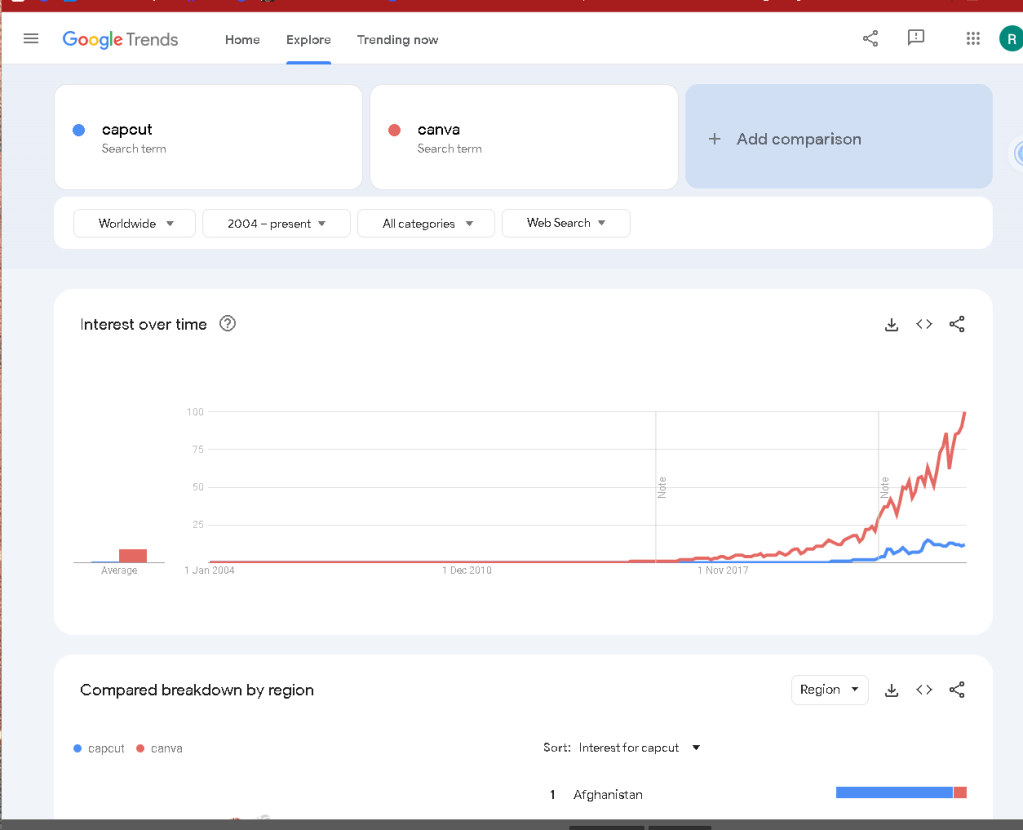Click the header share icon
Screen dimensions: 1023x830
(x=870, y=38)
